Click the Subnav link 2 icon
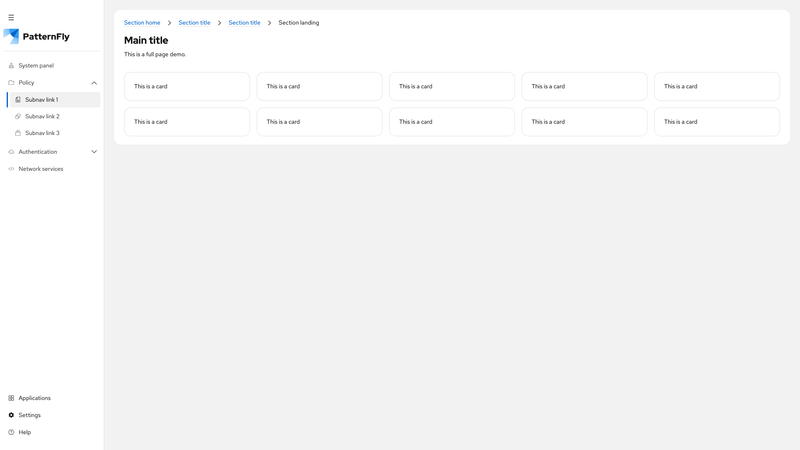Viewport: 800px width, 450px height. (x=18, y=116)
